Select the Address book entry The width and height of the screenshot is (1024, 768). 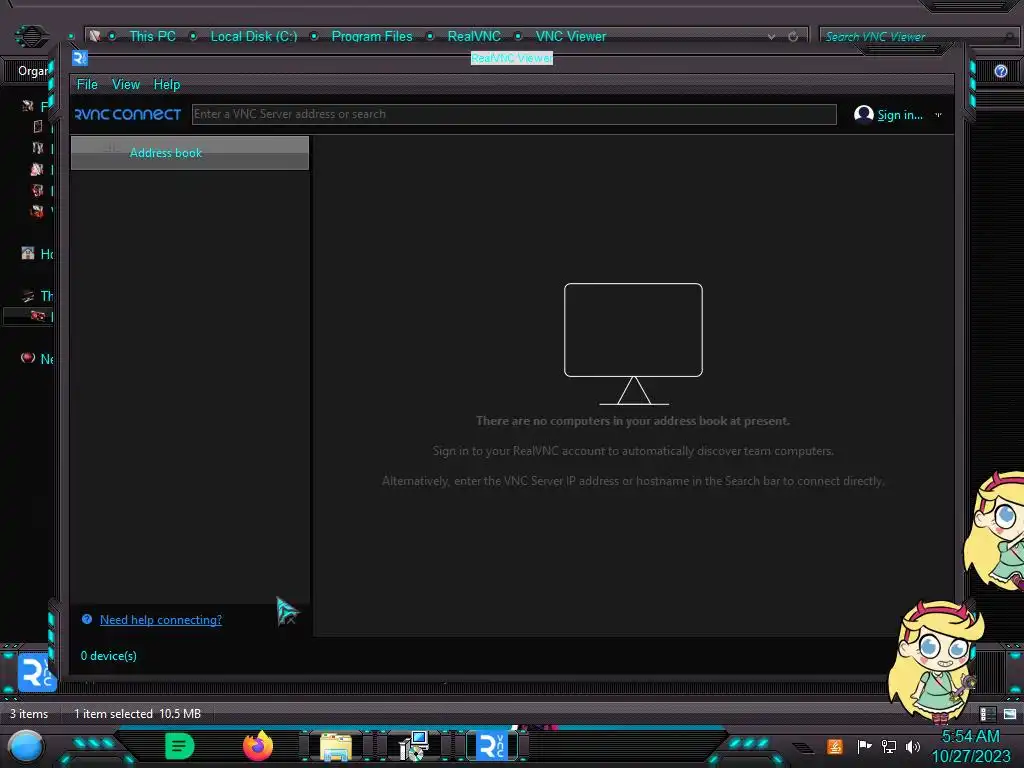(189, 153)
